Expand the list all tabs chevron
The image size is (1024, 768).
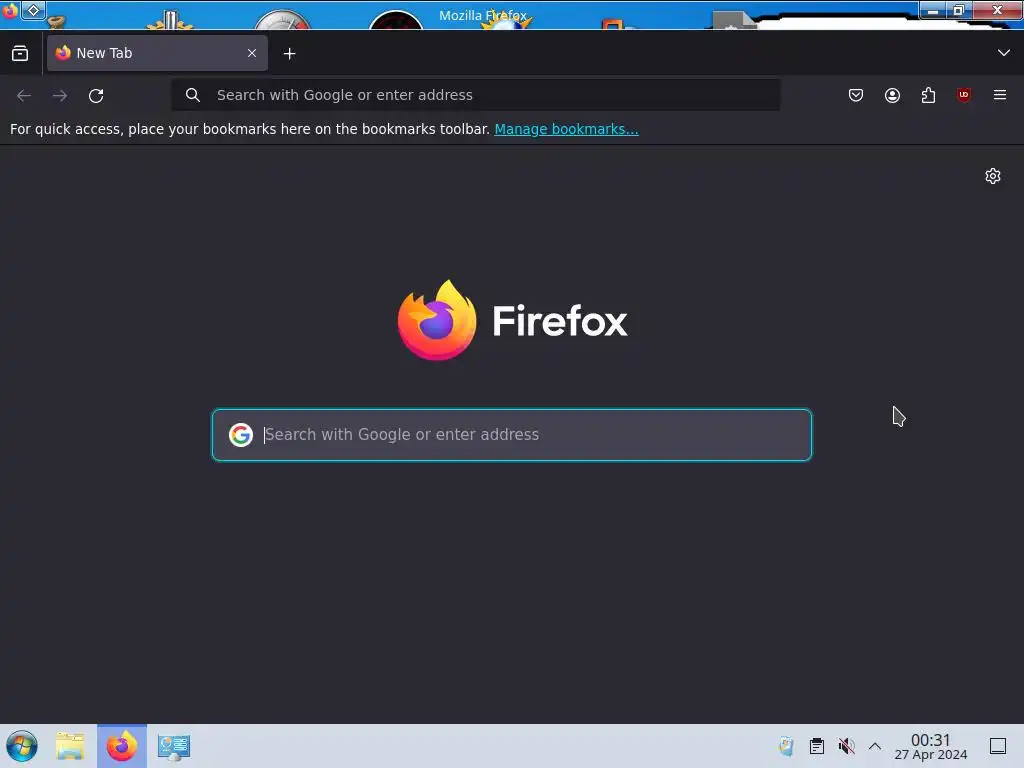pos(1004,53)
